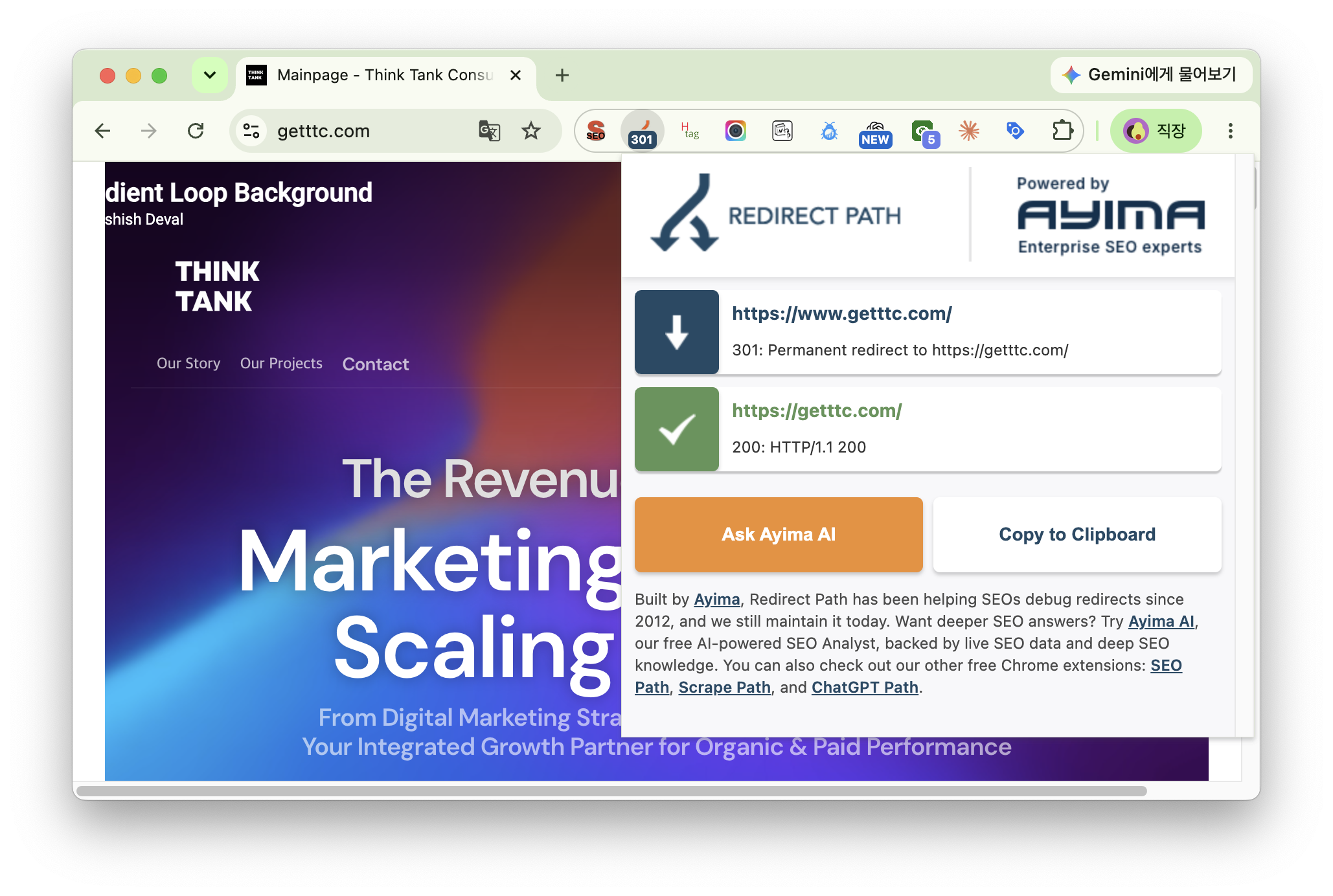Bookmark this page with the star icon
Screen dimensions: 1333x896
pos(531,131)
